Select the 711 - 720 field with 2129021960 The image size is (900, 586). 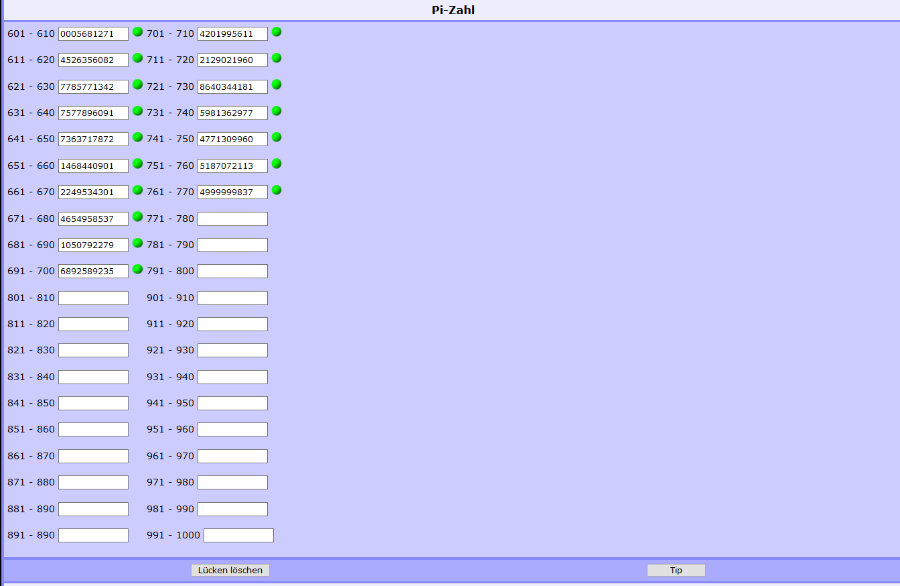point(232,60)
